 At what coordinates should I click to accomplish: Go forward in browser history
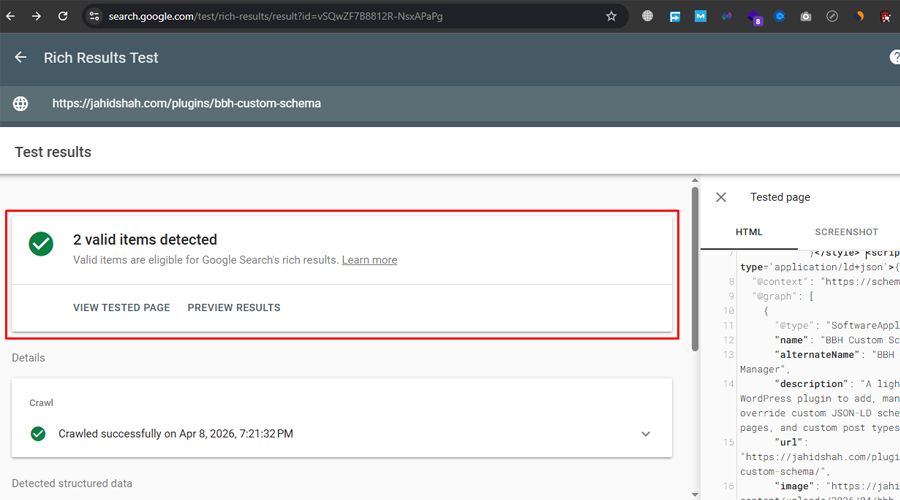36,16
